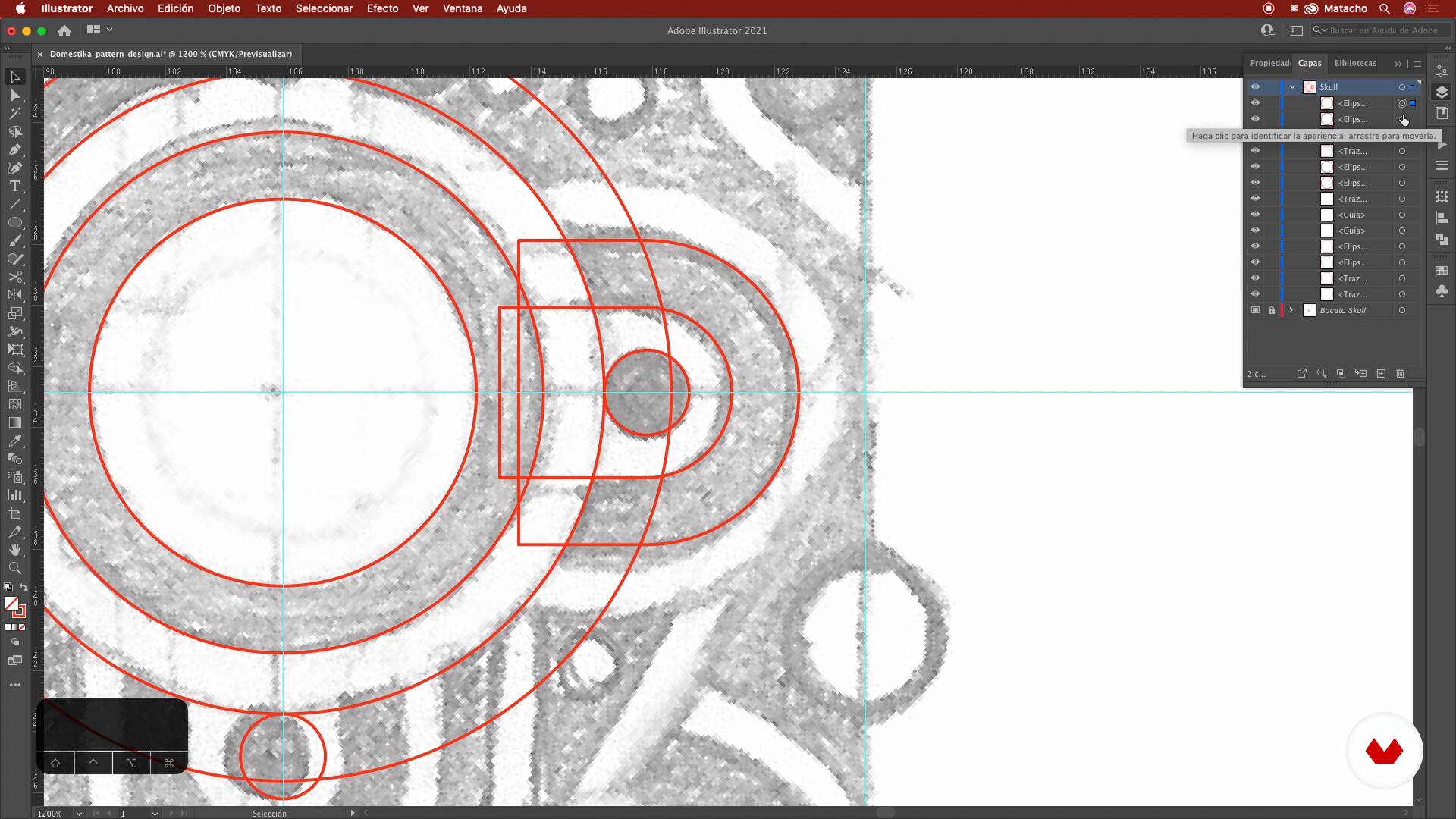The width and height of the screenshot is (1456, 819).
Task: Select the Curvature tool
Action: 14,168
